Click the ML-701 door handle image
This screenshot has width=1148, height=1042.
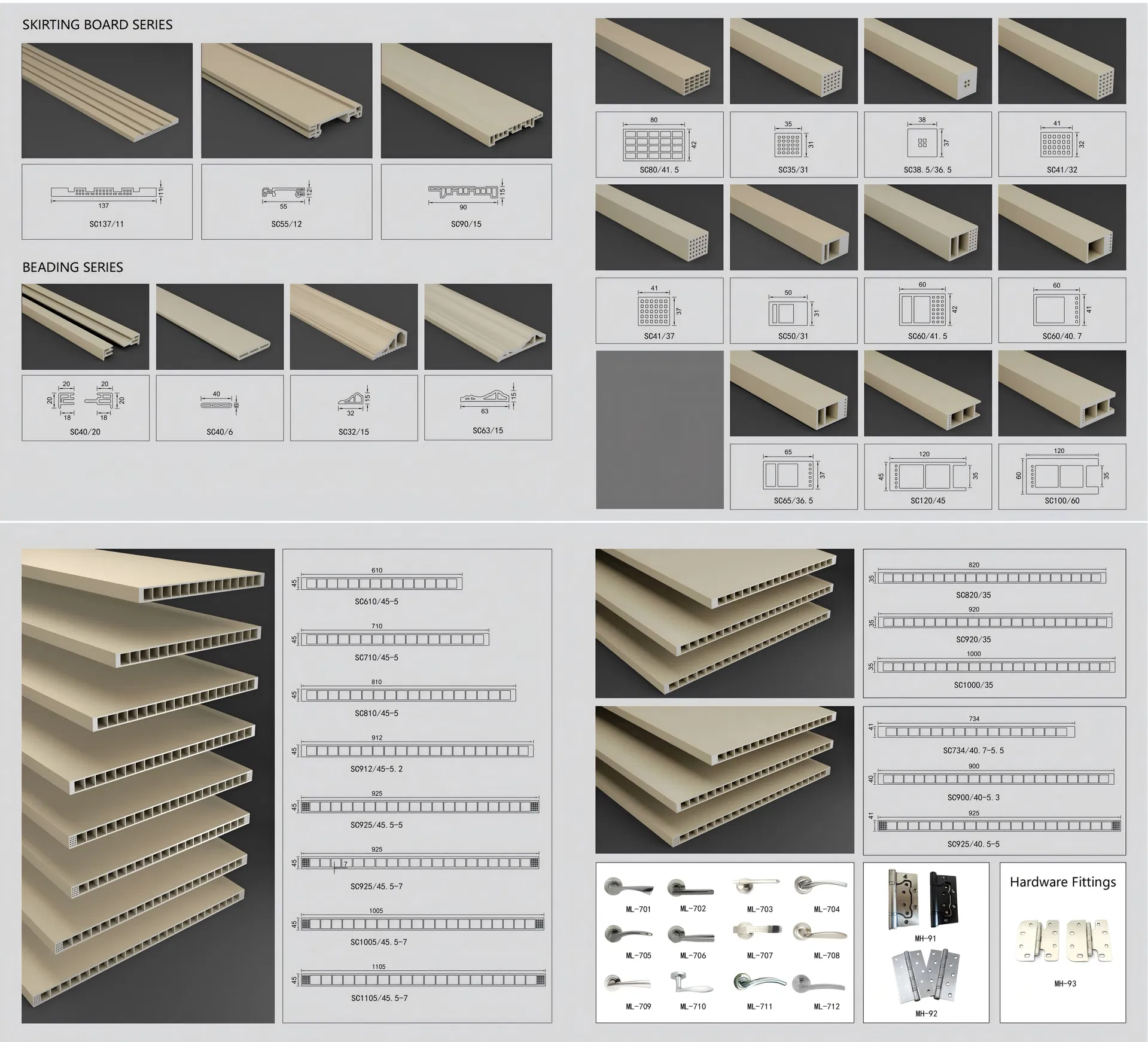coord(628,888)
